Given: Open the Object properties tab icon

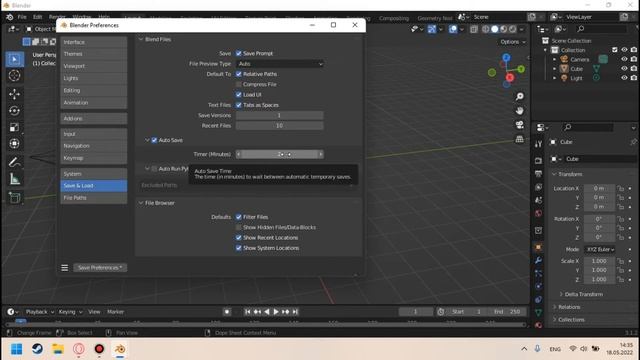Looking at the screenshot, I should tap(538, 247).
